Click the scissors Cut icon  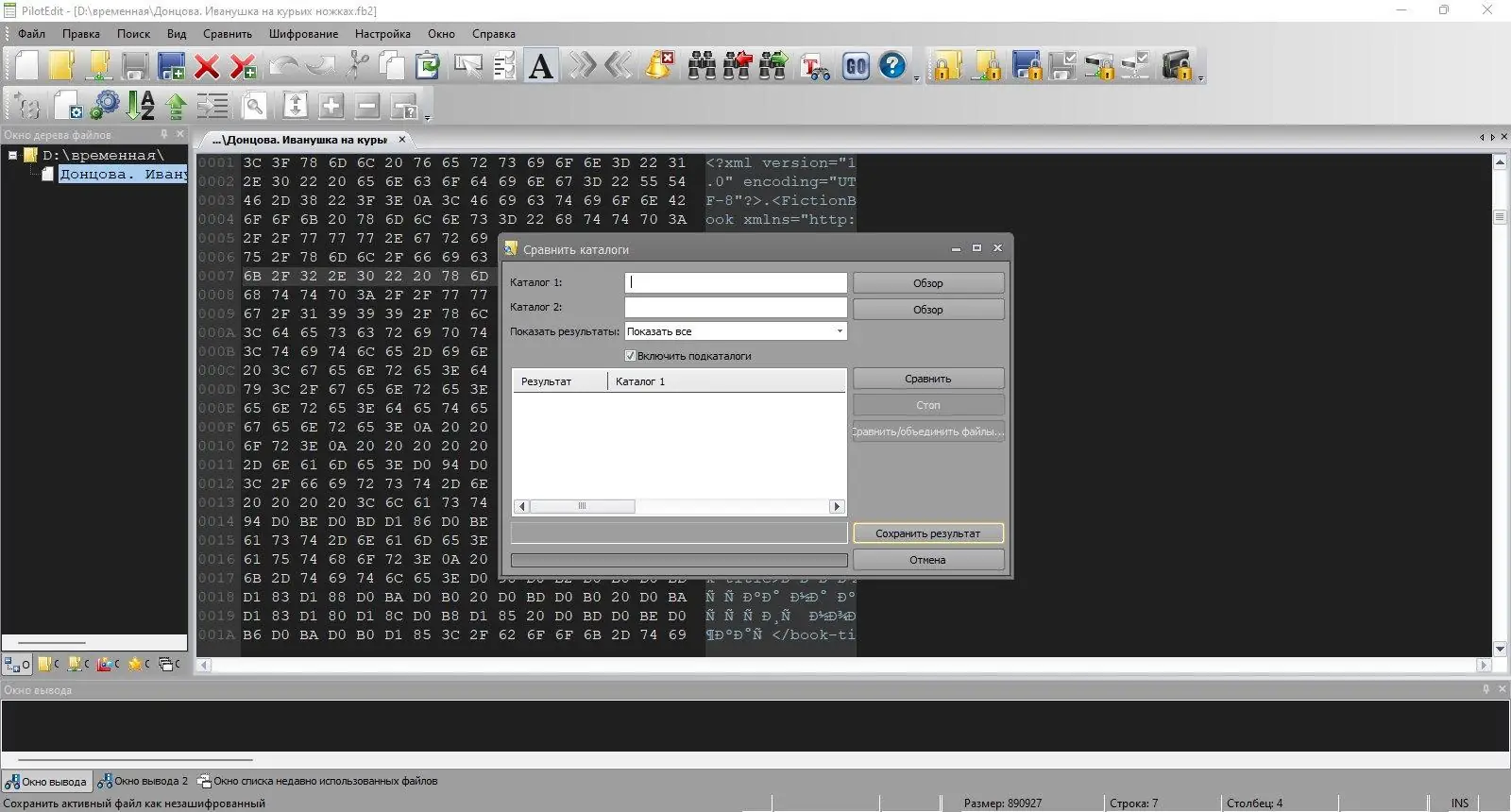(x=357, y=66)
